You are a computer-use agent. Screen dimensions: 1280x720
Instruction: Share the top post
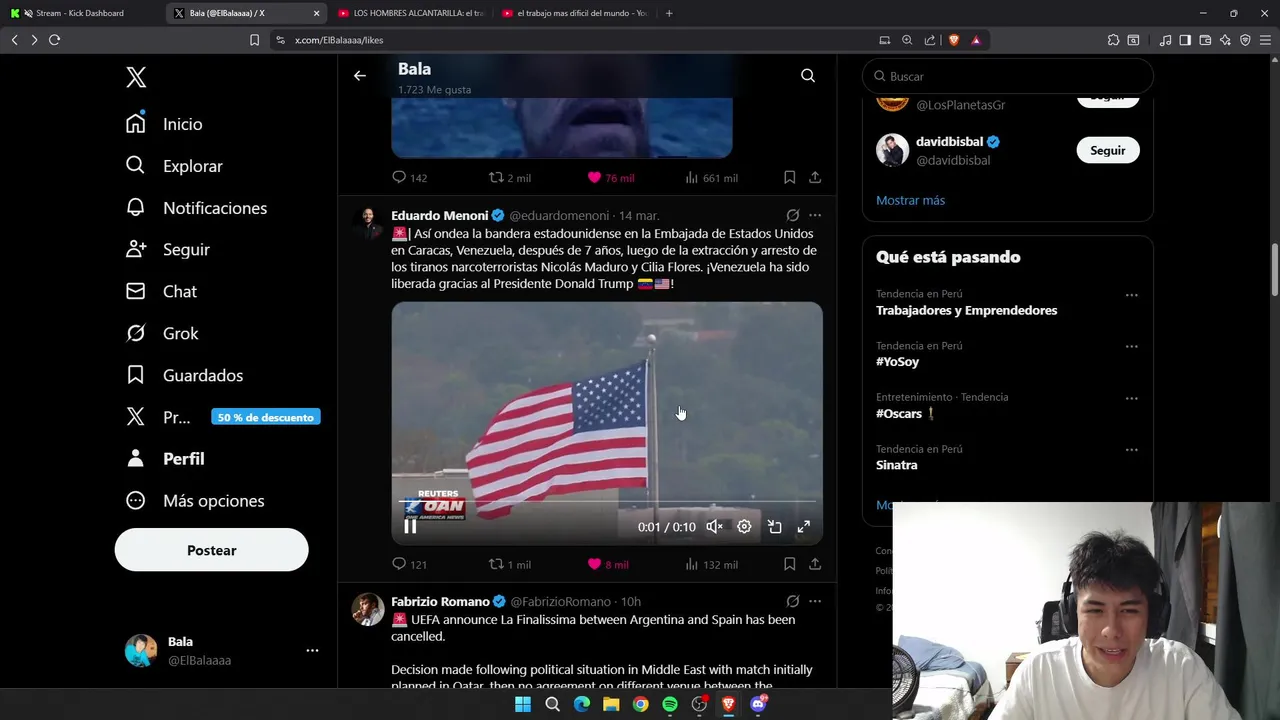(x=815, y=177)
